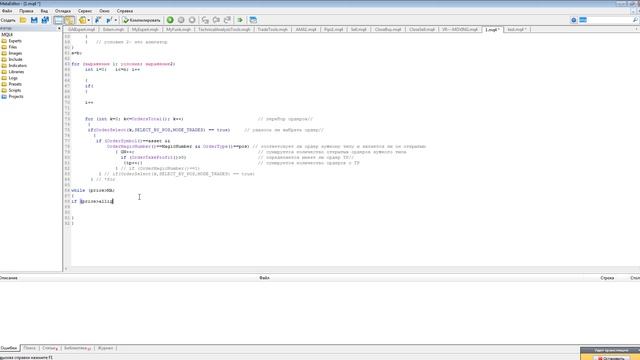The width and height of the screenshot is (640, 360).
Task: Select the Libraries folder
Action: pyautogui.click(x=16, y=71)
